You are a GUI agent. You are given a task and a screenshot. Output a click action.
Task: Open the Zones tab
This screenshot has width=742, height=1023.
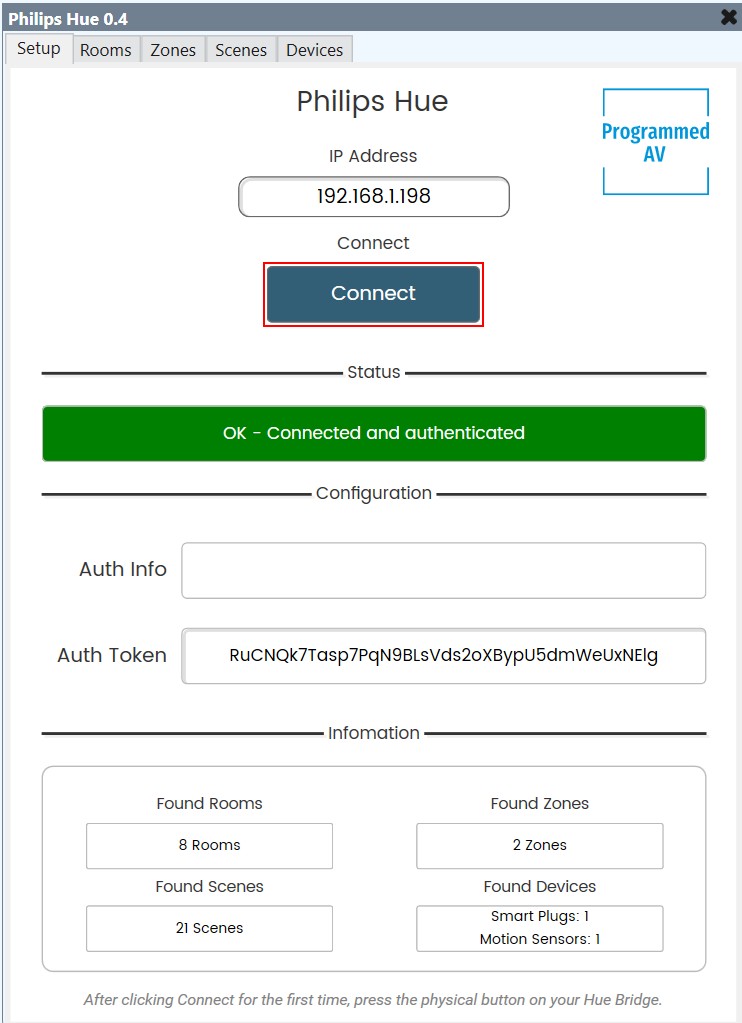pos(173,50)
